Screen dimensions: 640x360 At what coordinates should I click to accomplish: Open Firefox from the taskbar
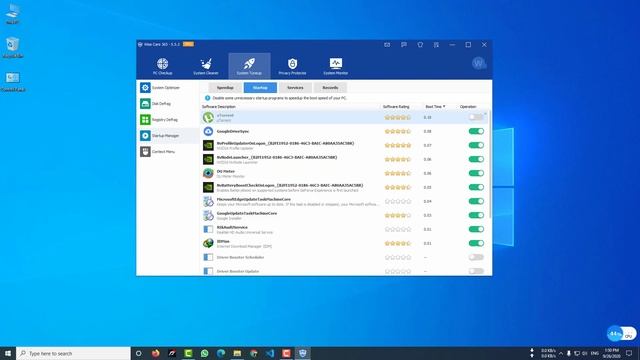(156, 353)
